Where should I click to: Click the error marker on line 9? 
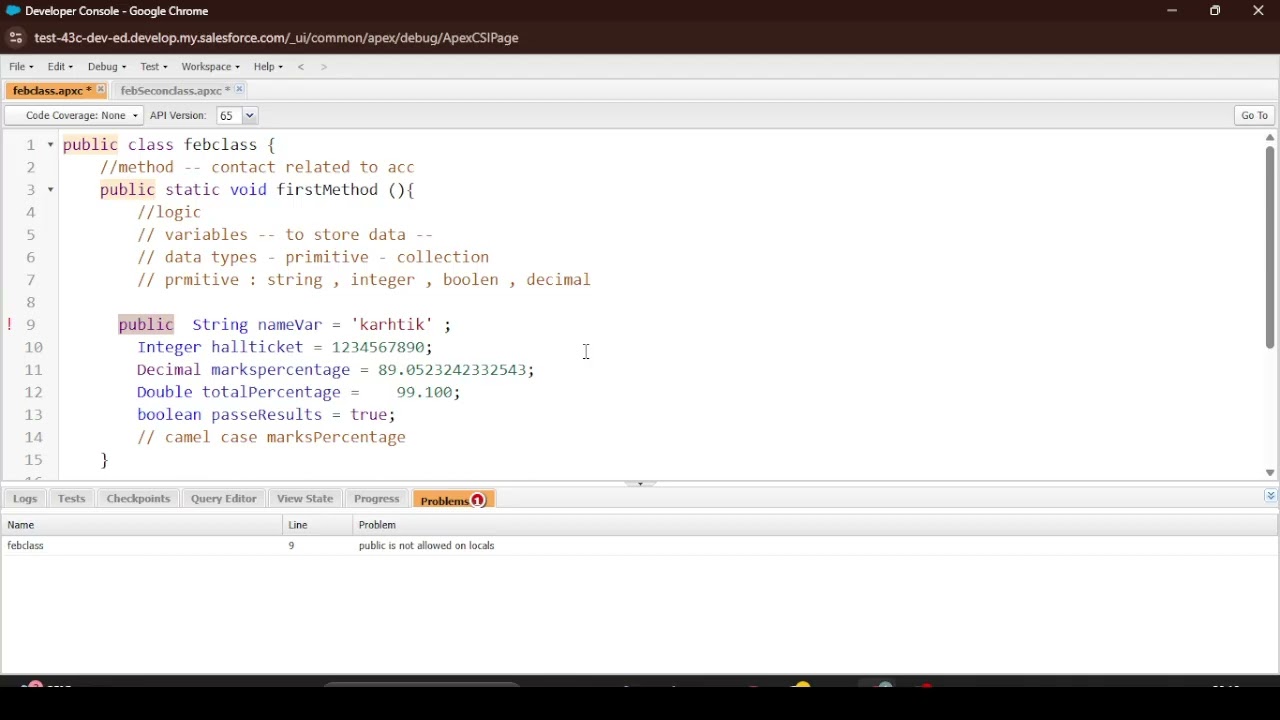click(x=10, y=325)
